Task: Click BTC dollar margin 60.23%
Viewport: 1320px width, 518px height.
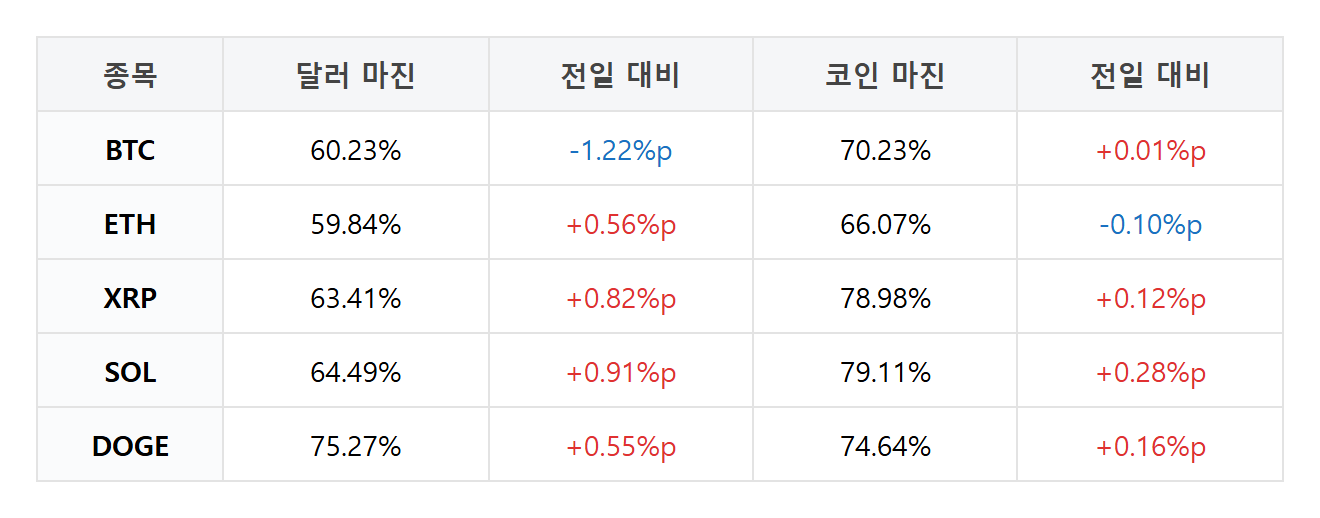Action: (x=356, y=151)
